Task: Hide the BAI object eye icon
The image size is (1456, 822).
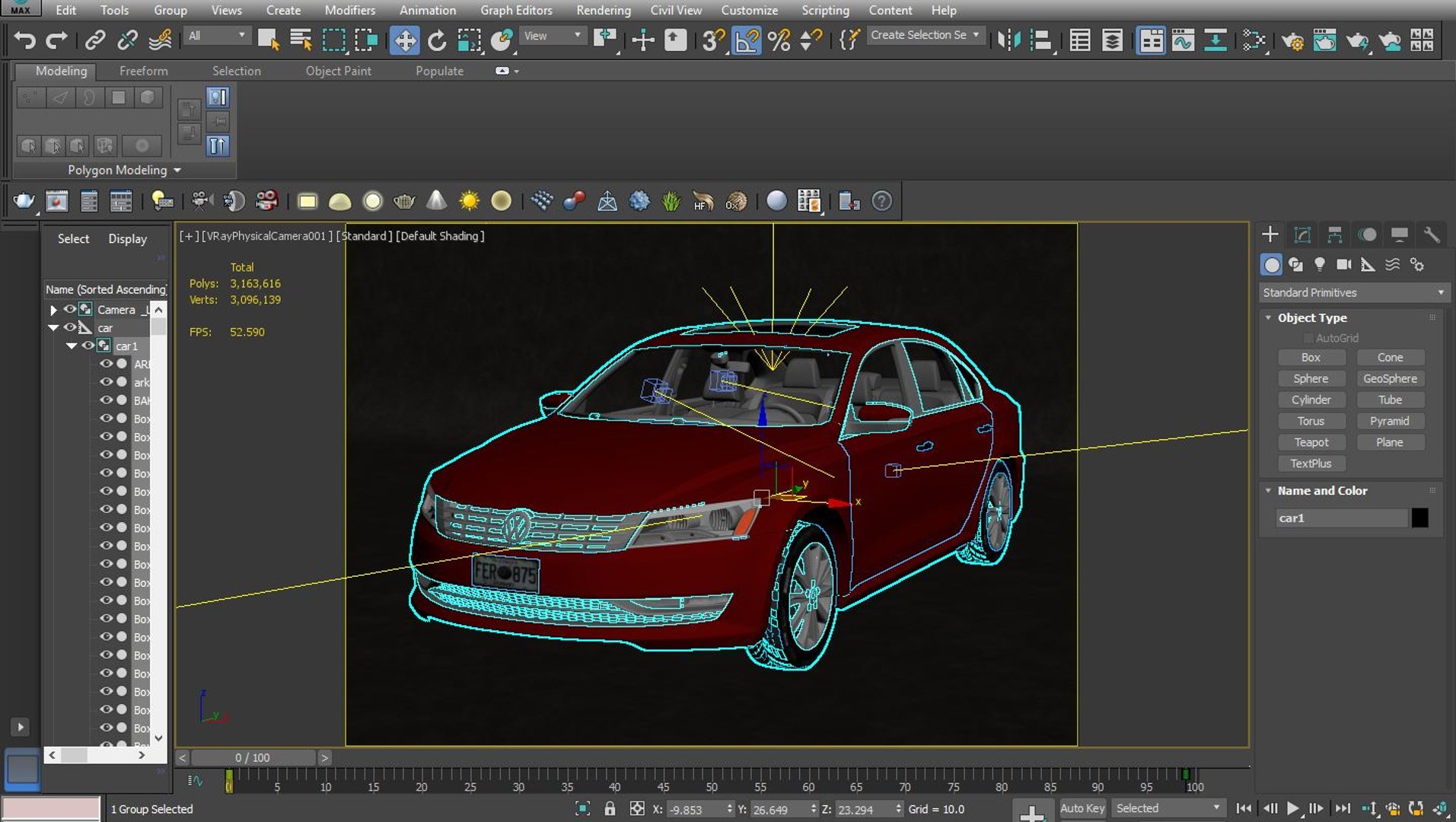Action: click(106, 400)
